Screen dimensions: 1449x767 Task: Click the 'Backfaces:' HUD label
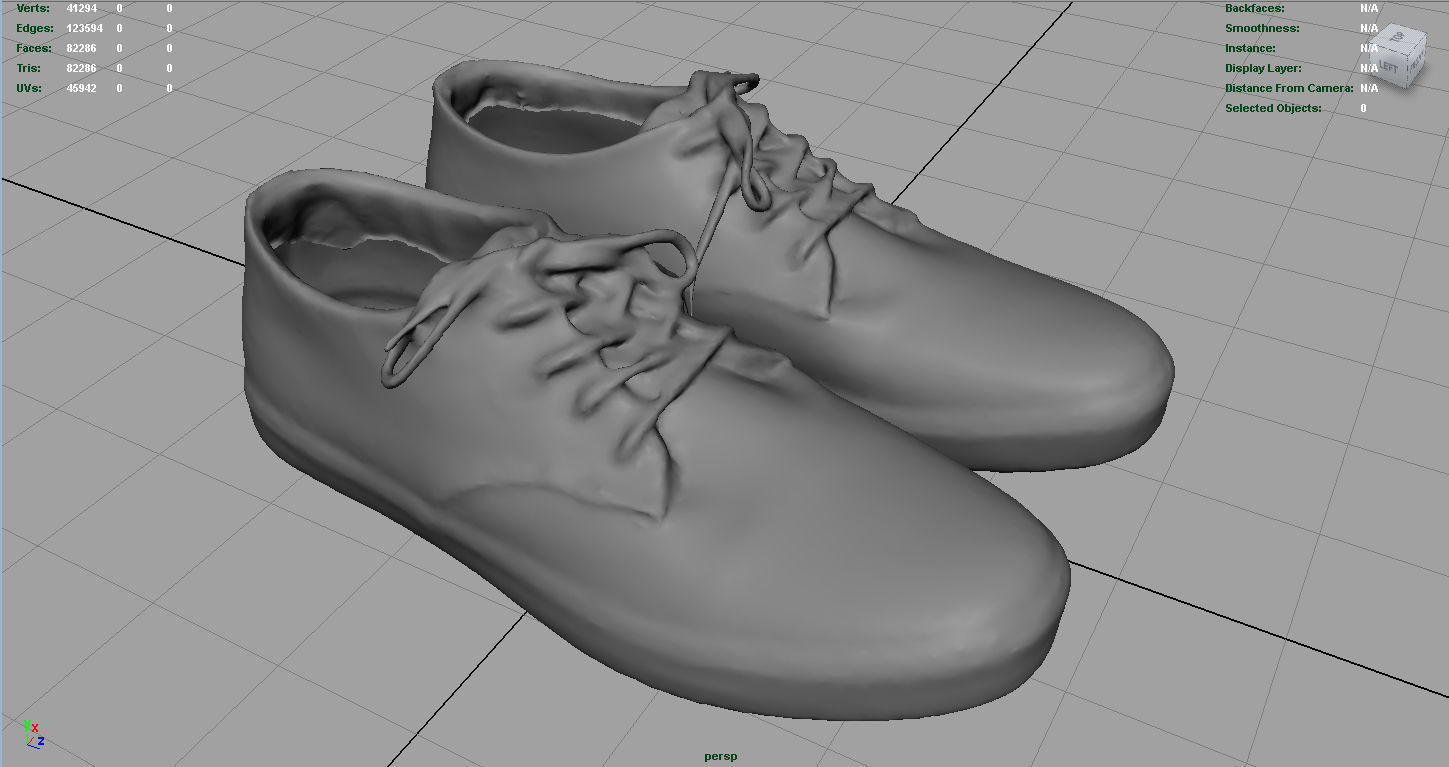pyautogui.click(x=1255, y=8)
